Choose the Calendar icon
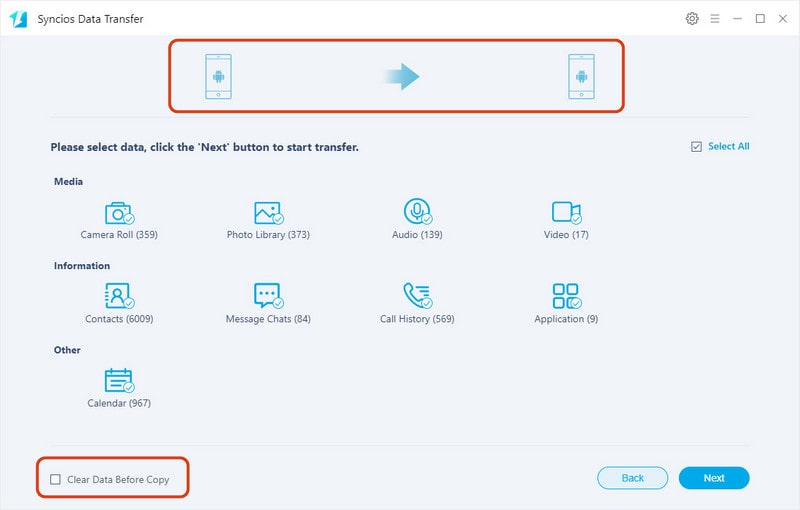The image size is (800, 510). point(119,380)
